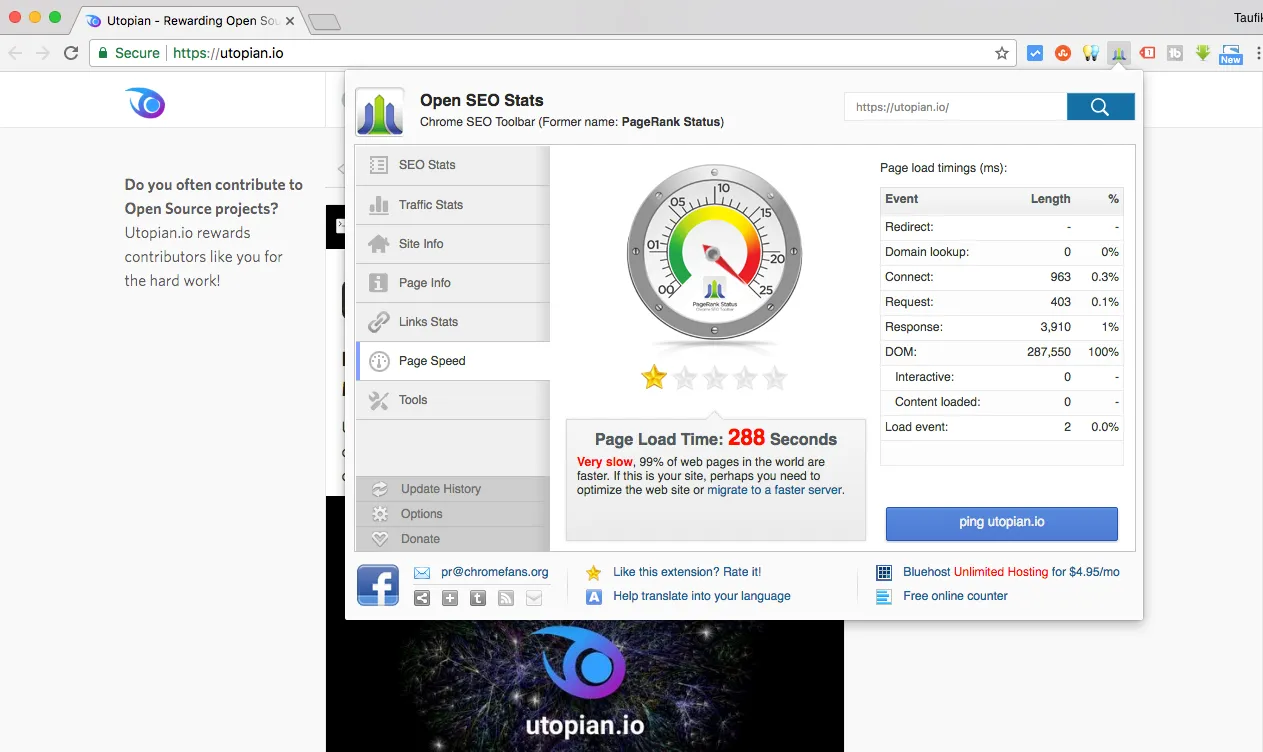Click the first gold rating star
Viewport: 1263px width, 752px height.
(x=654, y=377)
